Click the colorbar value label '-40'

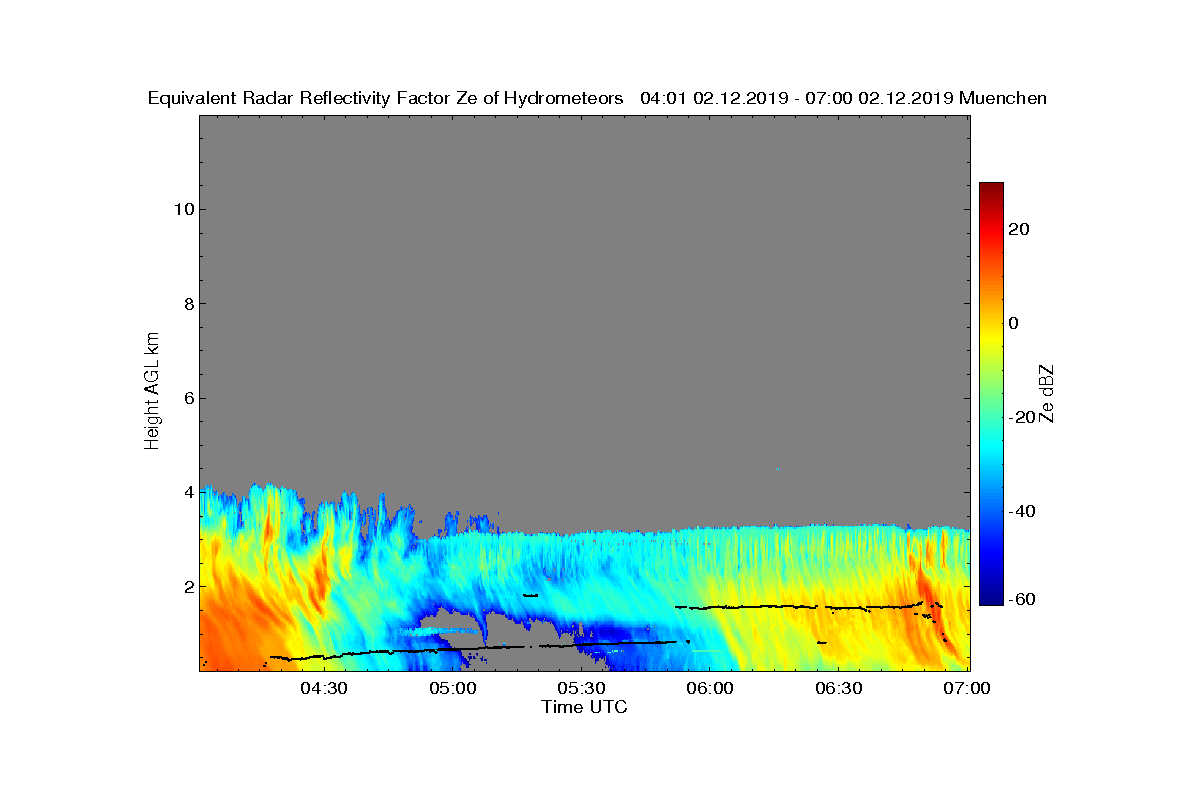coord(1022,511)
